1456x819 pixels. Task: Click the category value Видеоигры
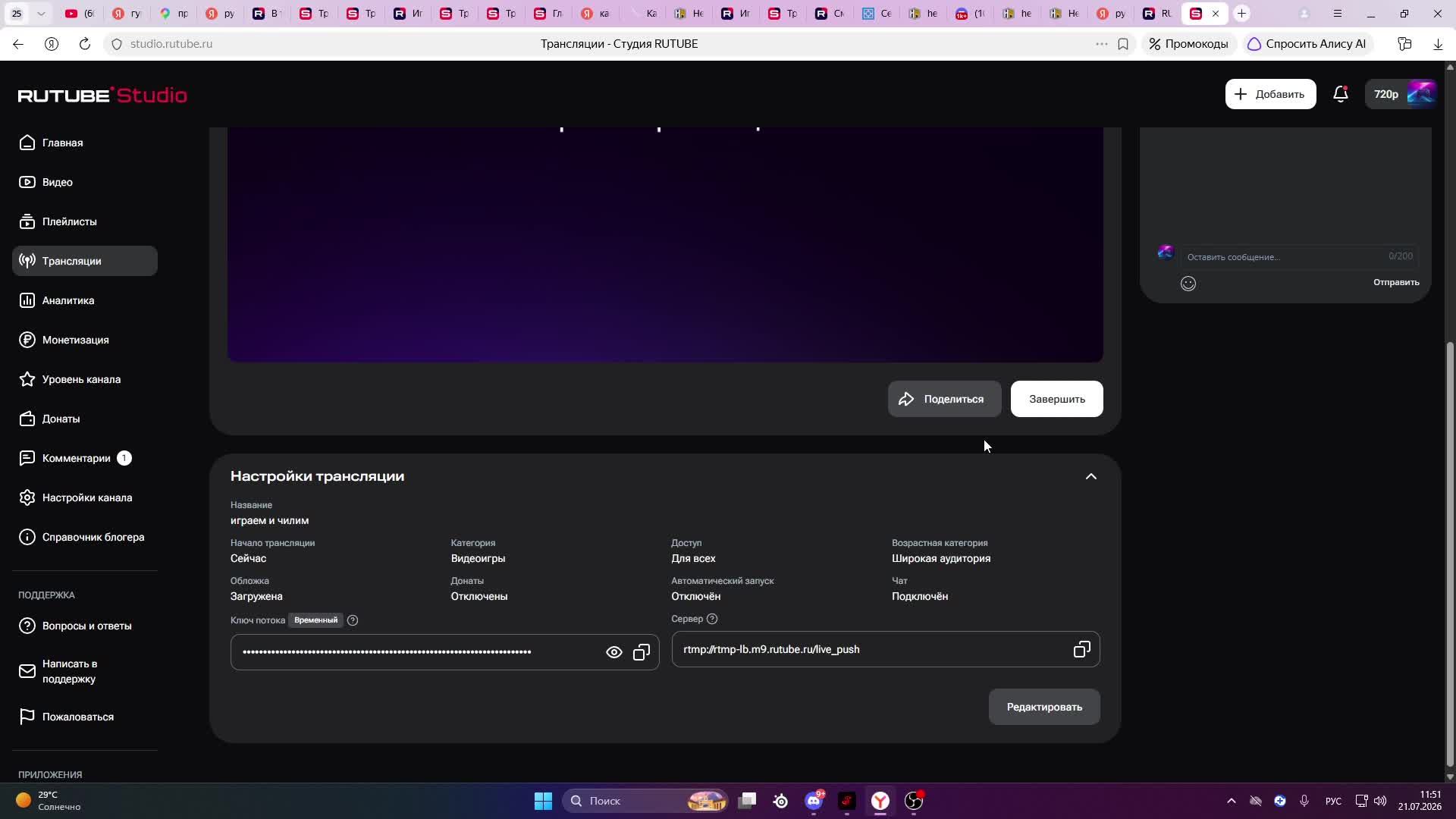[x=478, y=558]
